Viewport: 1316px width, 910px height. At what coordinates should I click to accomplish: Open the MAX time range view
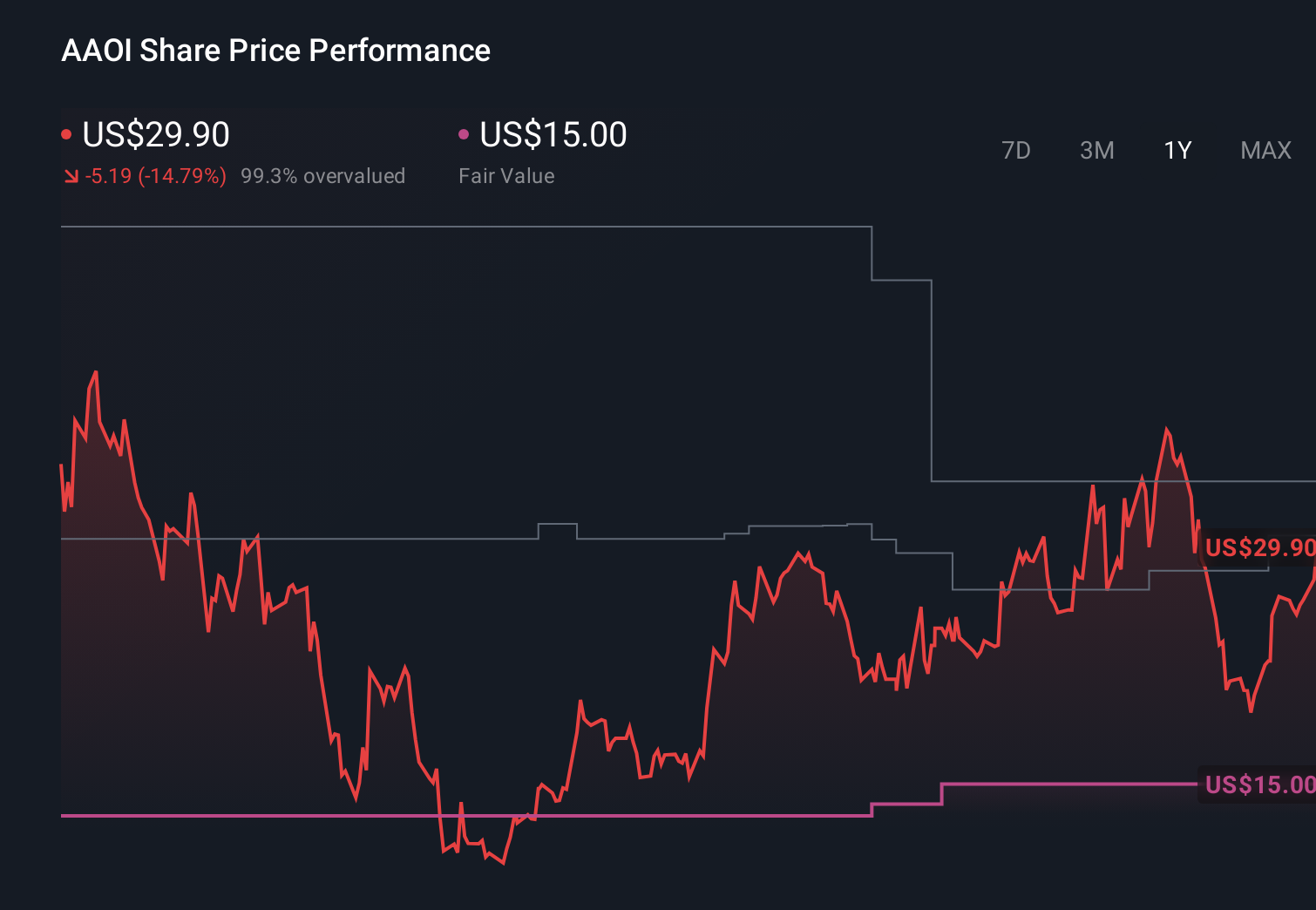(x=1265, y=151)
